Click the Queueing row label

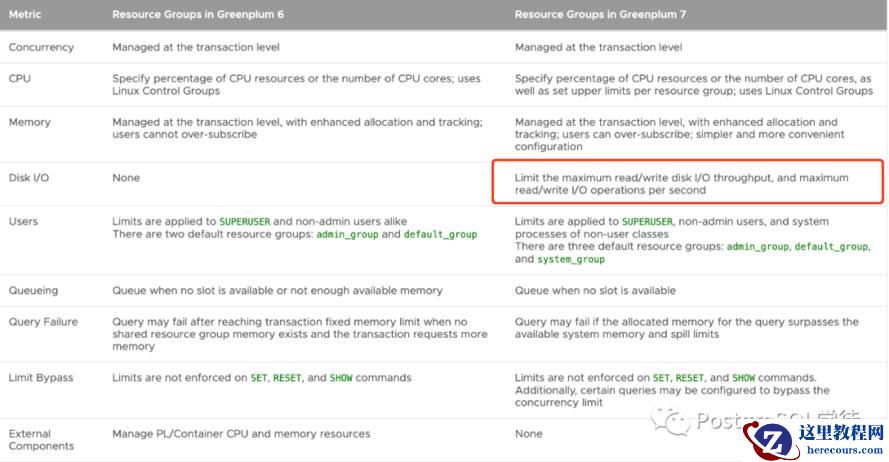[x=34, y=291]
